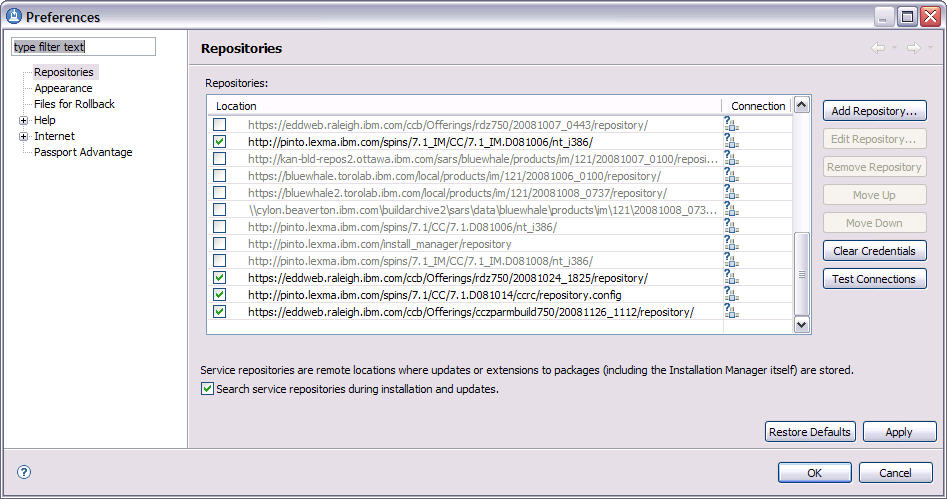Open forward history dropdown arrow
This screenshot has height=499, width=947.
[x=930, y=48]
